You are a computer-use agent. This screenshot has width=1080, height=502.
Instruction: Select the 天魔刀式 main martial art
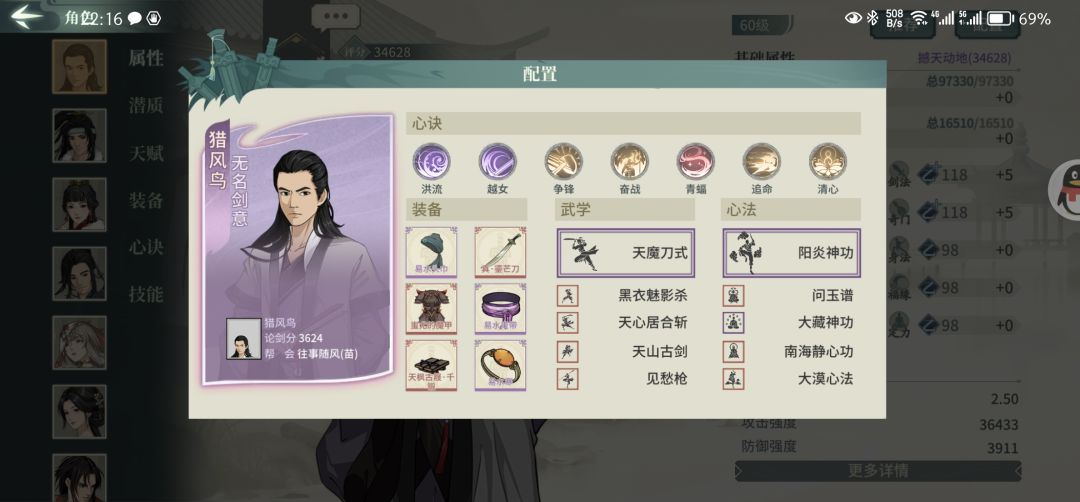coord(625,253)
